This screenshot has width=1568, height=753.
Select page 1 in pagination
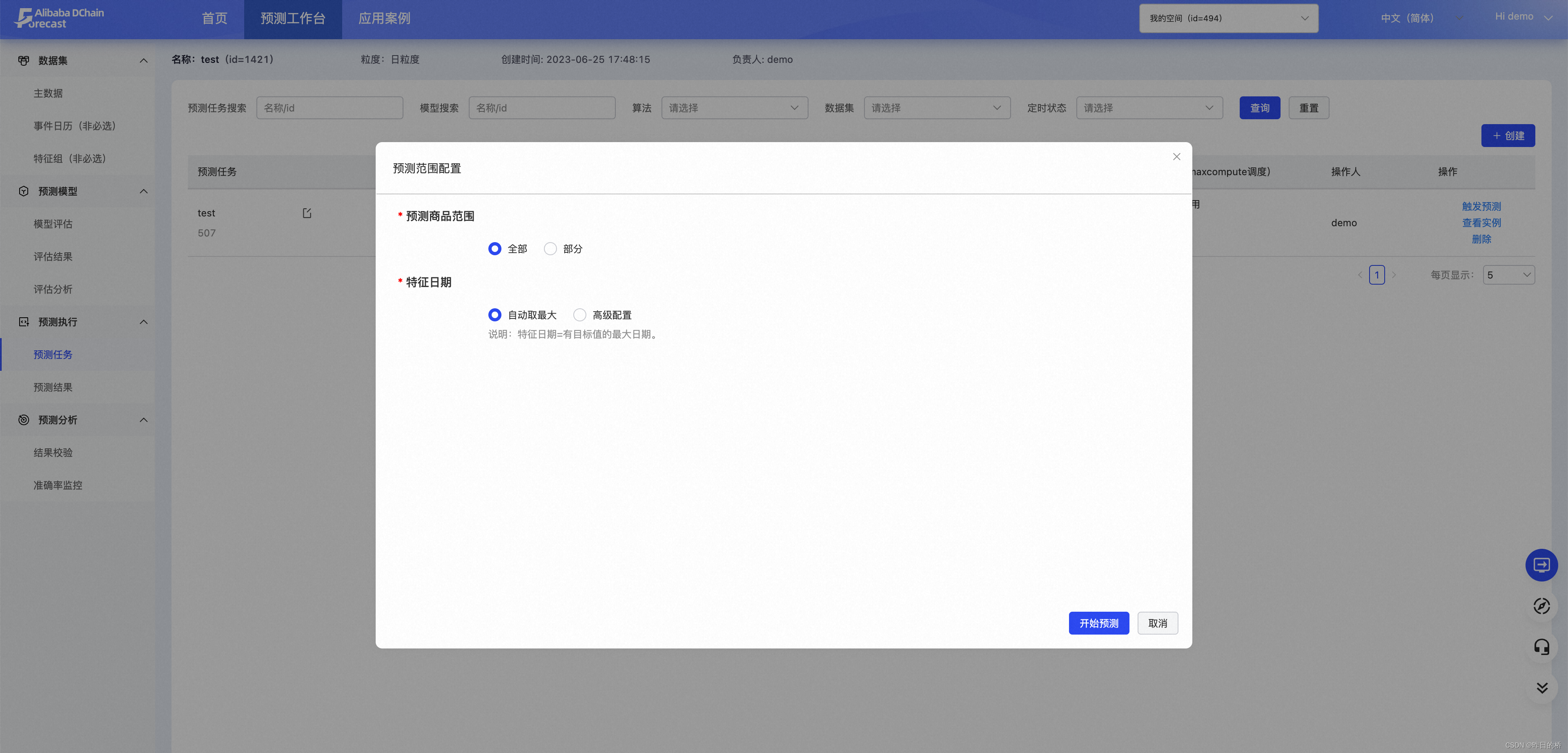coord(1377,275)
